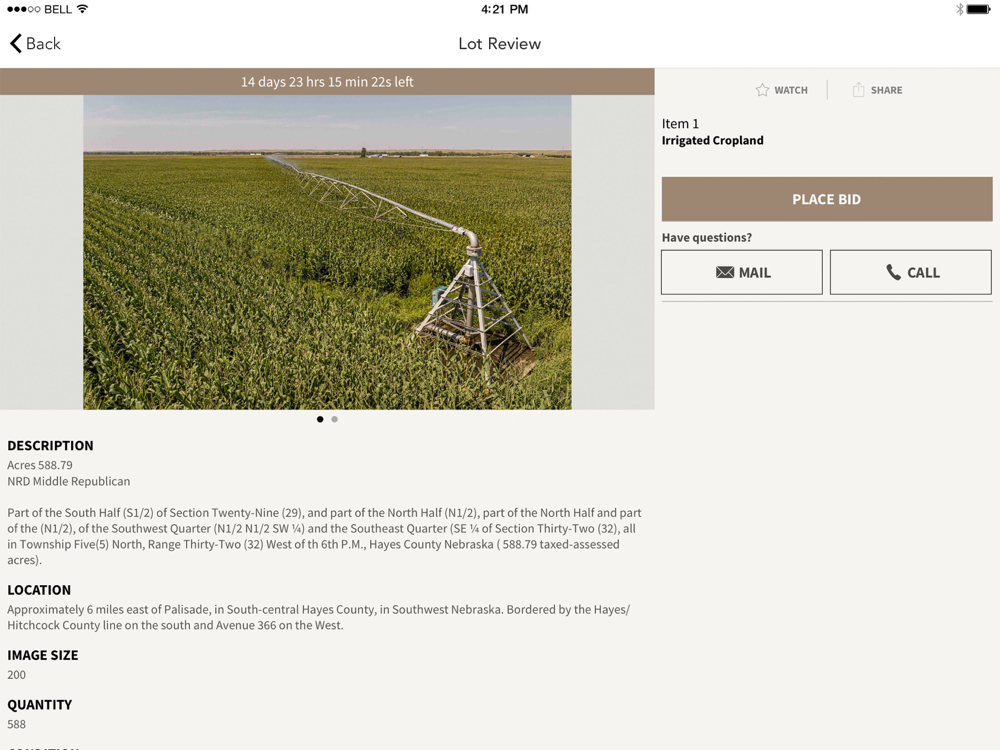Tap the Back chevron arrow
Image resolution: width=1000 pixels, height=750 pixels.
pyautogui.click(x=16, y=43)
